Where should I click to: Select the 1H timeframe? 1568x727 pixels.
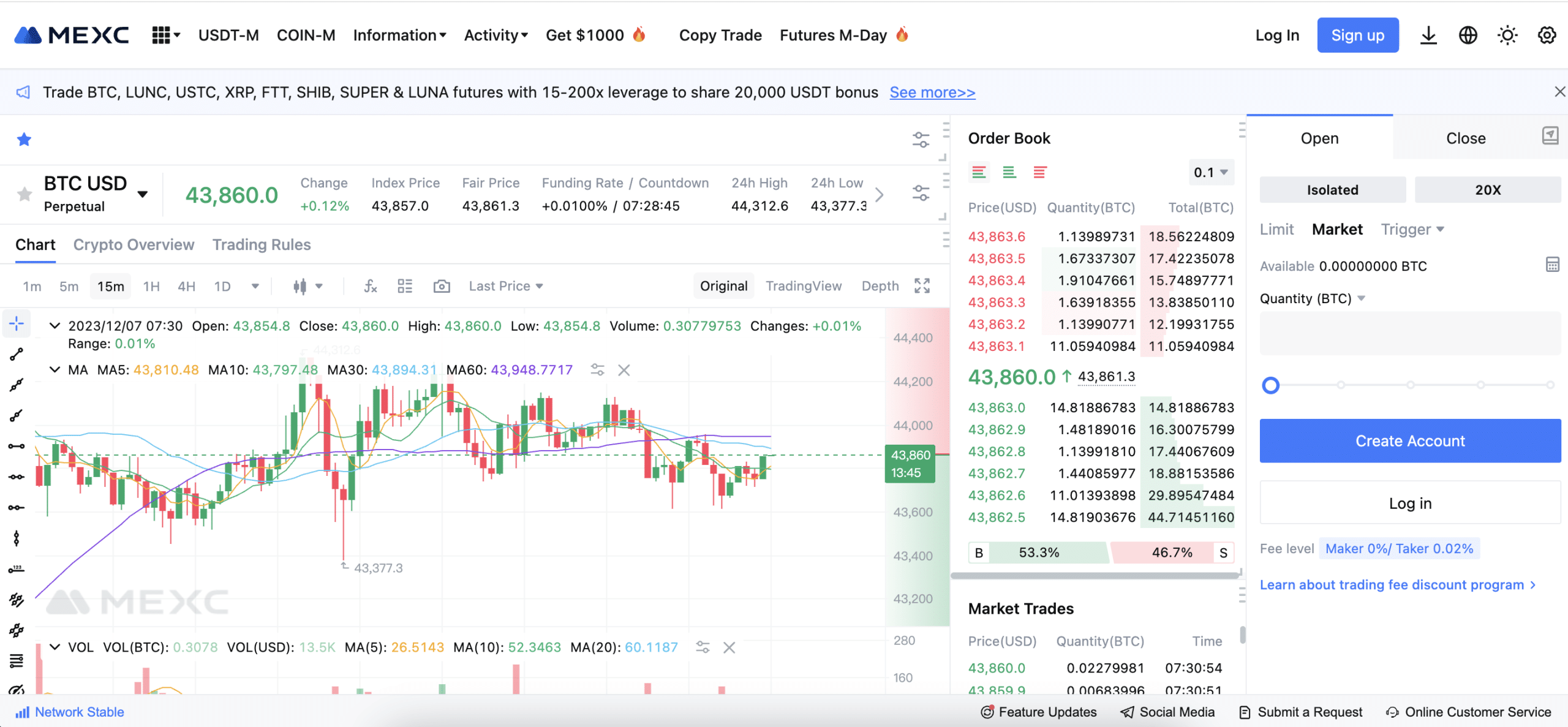pos(151,286)
